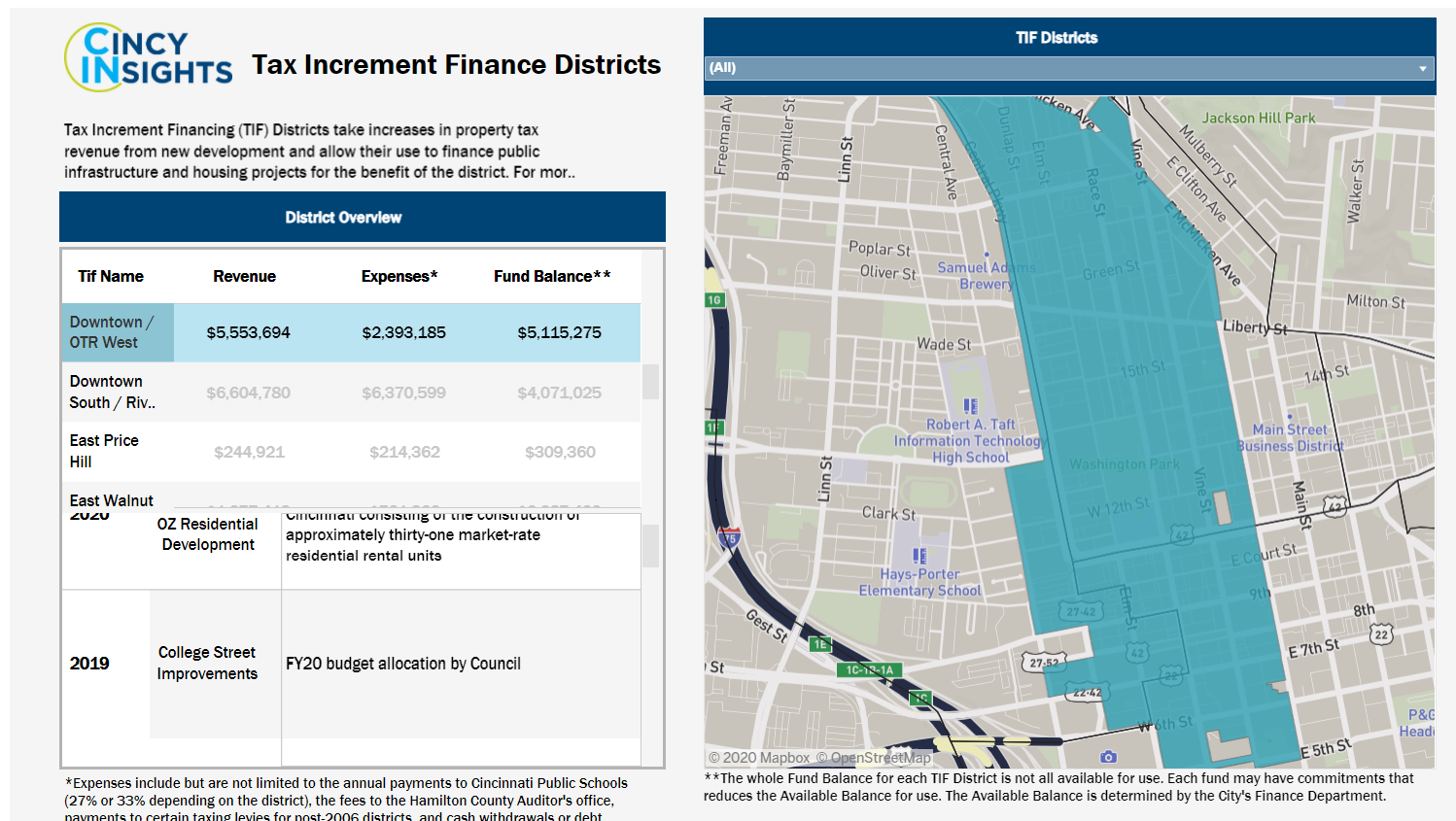Viewport: 1456px width, 821px height.
Task: Select the East Price Hill district row
Action: [x=351, y=452]
